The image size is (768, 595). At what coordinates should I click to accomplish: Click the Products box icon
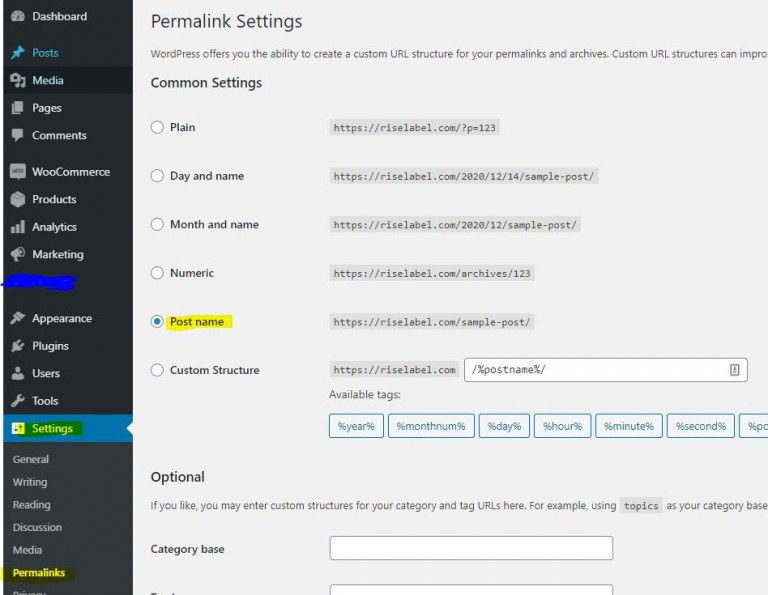[x=18, y=199]
